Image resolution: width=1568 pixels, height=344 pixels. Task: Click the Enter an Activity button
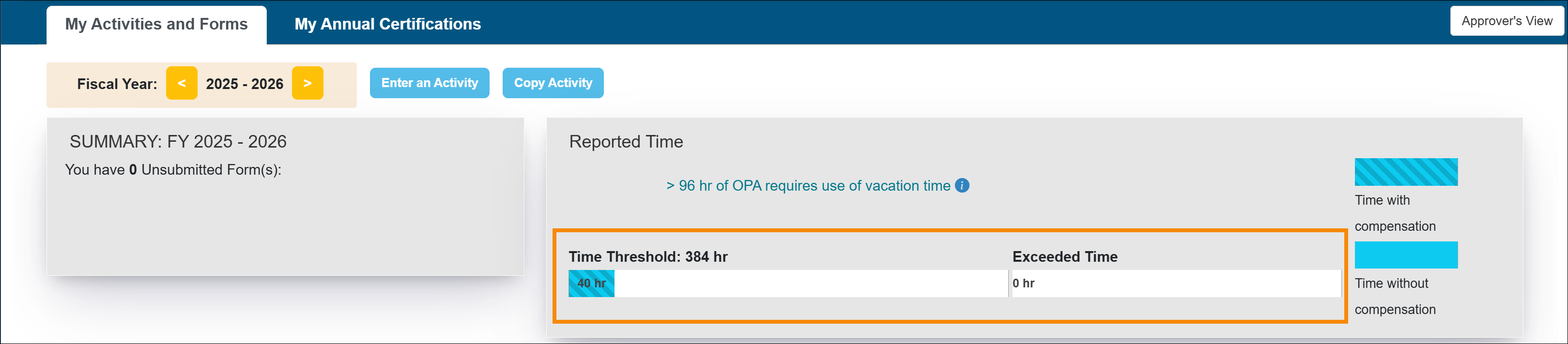429,83
